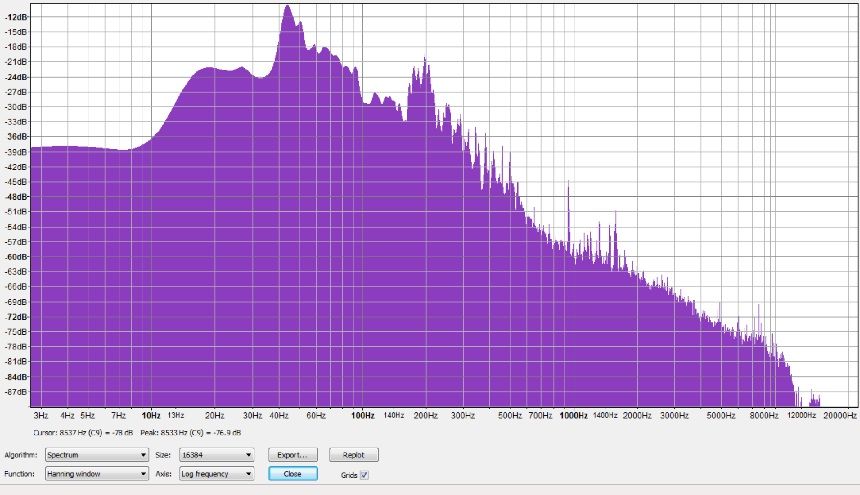
Task: Open the Size dropdown showing 16384
Action: 216,455
